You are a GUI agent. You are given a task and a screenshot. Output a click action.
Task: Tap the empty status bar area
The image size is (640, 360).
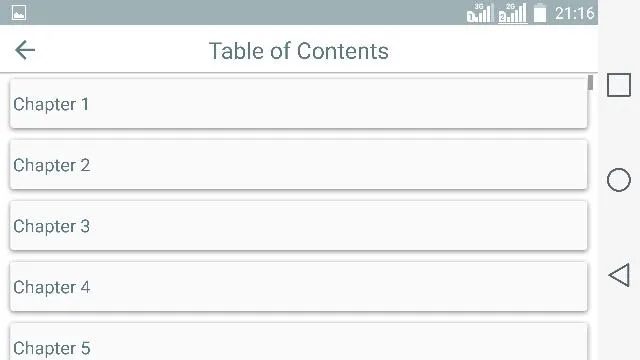tap(245, 12)
